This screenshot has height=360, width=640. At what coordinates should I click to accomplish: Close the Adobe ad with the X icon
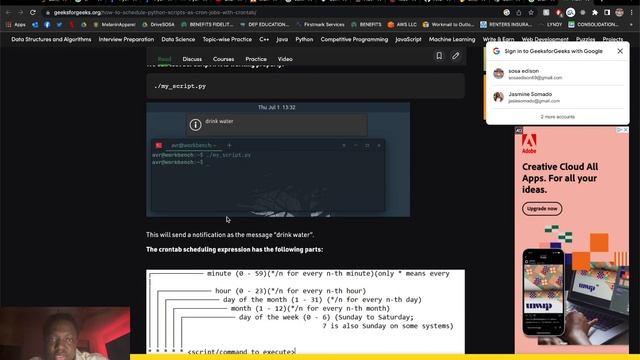pyautogui.click(x=626, y=130)
